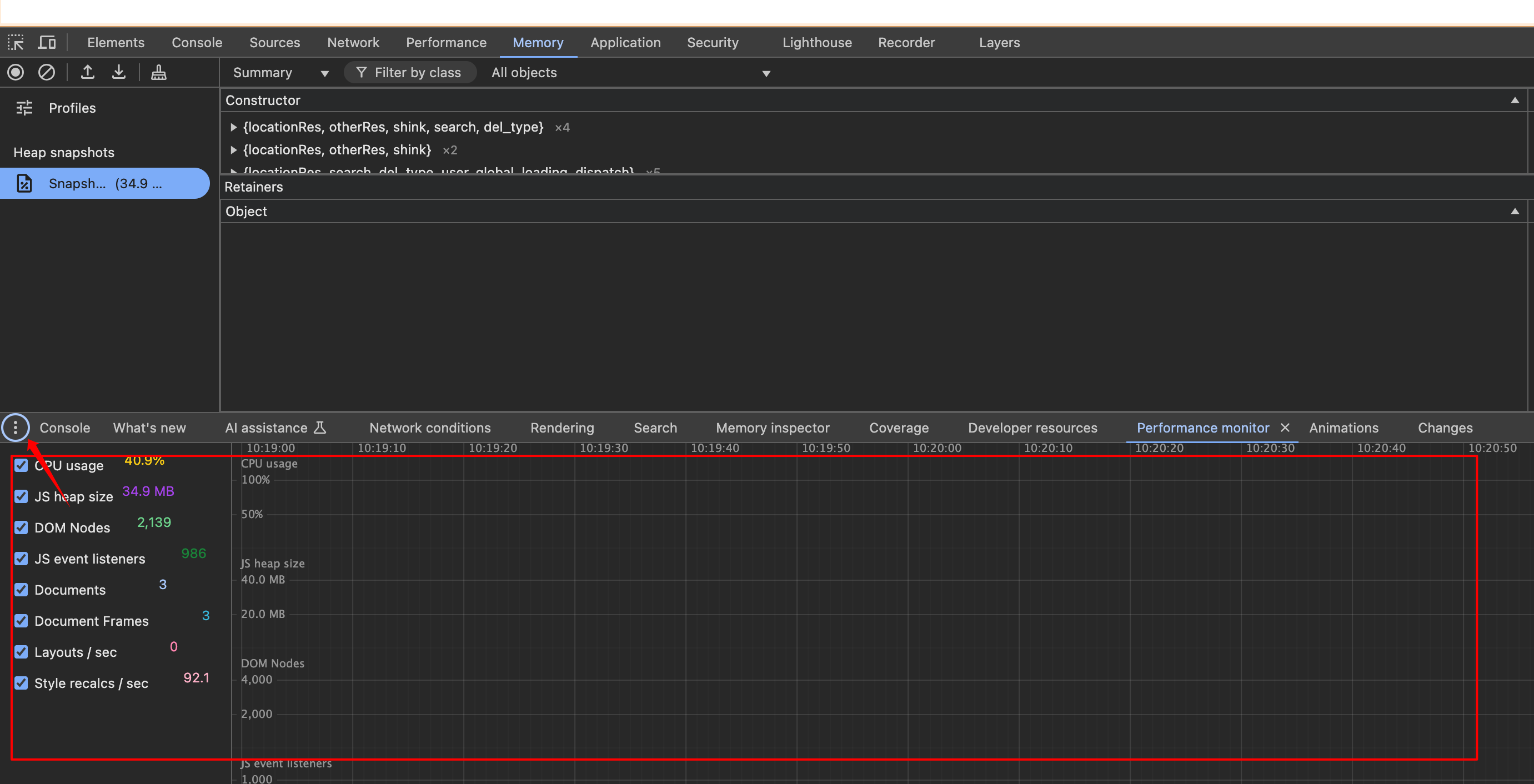Click the 986 event listeners value
1534x784 pixels.
pos(193,553)
